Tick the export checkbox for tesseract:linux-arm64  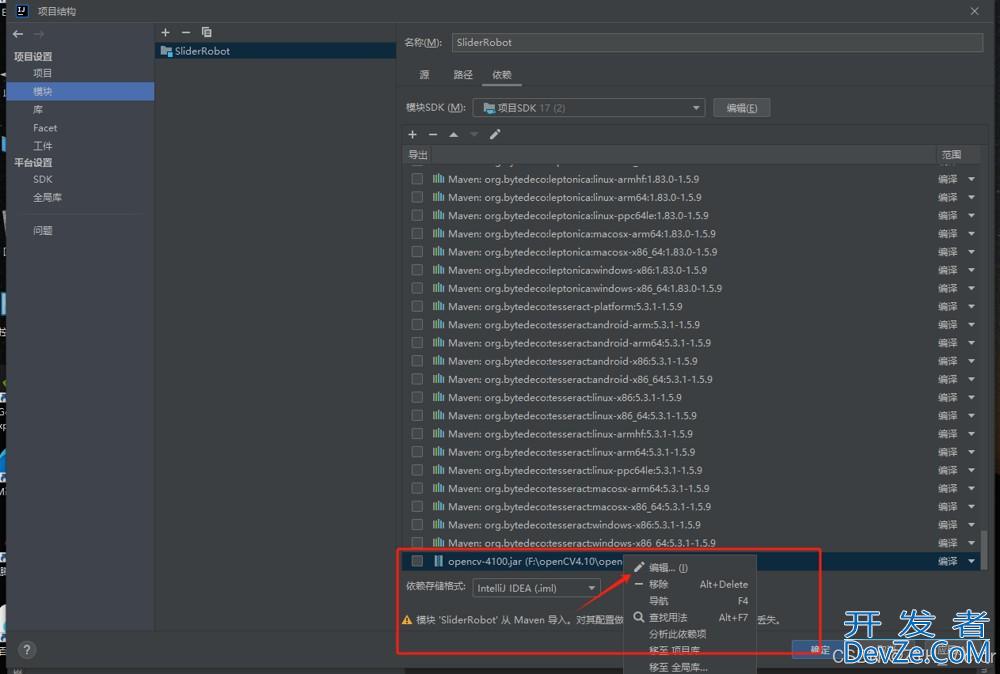(417, 451)
